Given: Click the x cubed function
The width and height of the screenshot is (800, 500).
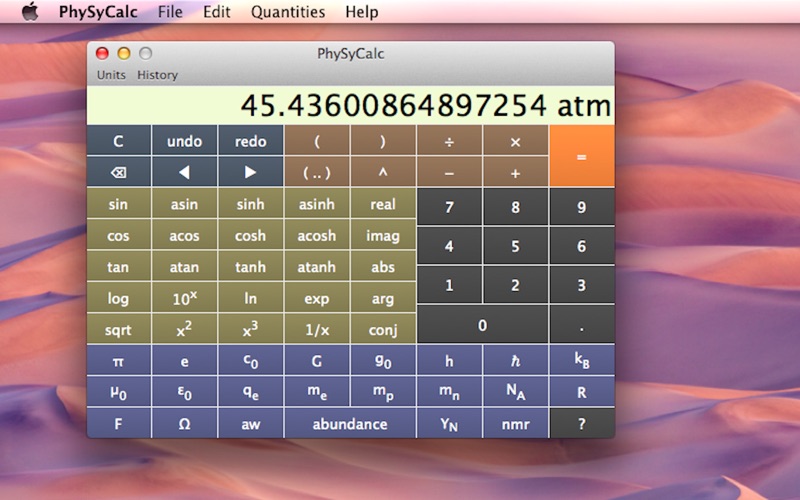Looking at the screenshot, I should (x=250, y=329).
